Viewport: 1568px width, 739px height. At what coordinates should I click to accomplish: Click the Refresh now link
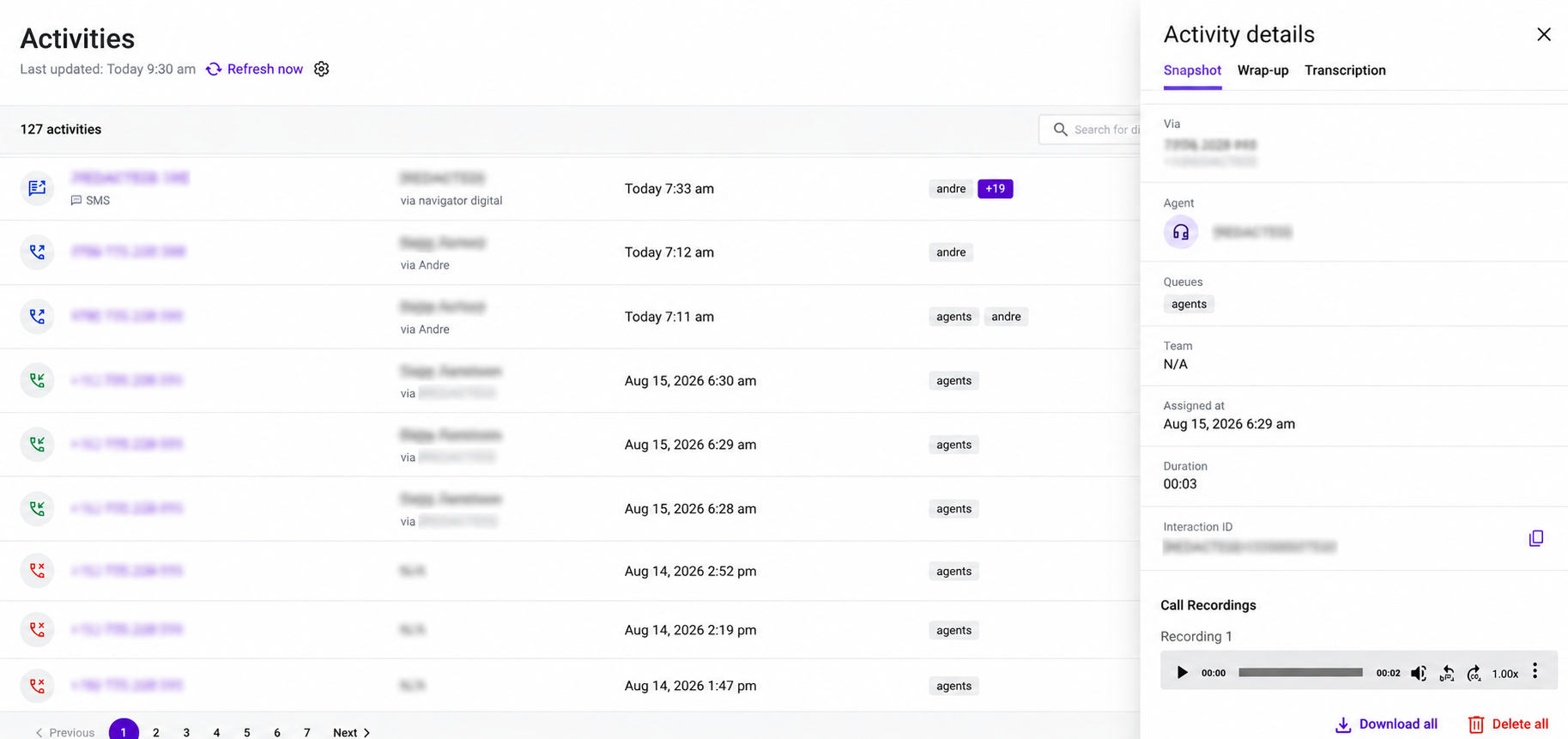[x=255, y=69]
